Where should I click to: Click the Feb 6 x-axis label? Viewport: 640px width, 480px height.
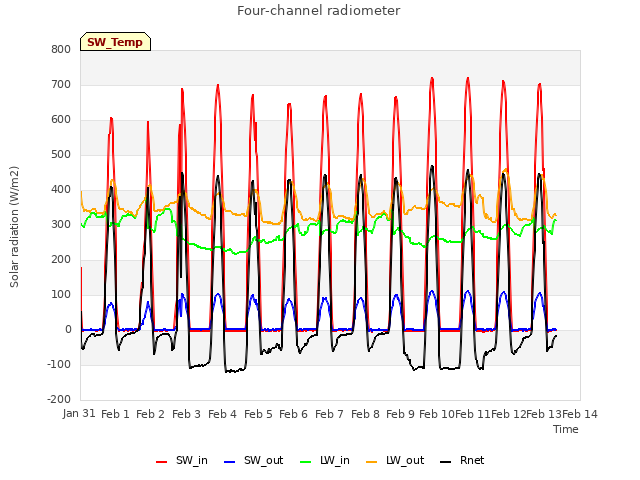pyautogui.click(x=293, y=414)
